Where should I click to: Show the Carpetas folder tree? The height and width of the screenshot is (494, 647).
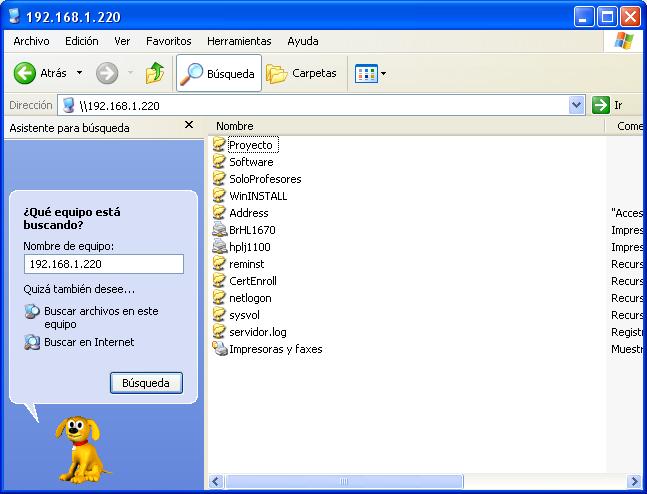[x=302, y=73]
